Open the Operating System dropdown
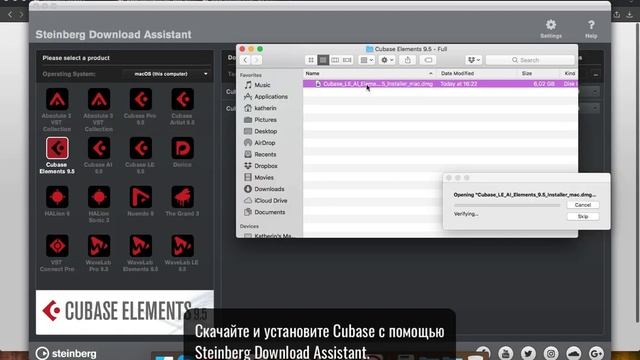The image size is (640, 360). tap(167, 74)
